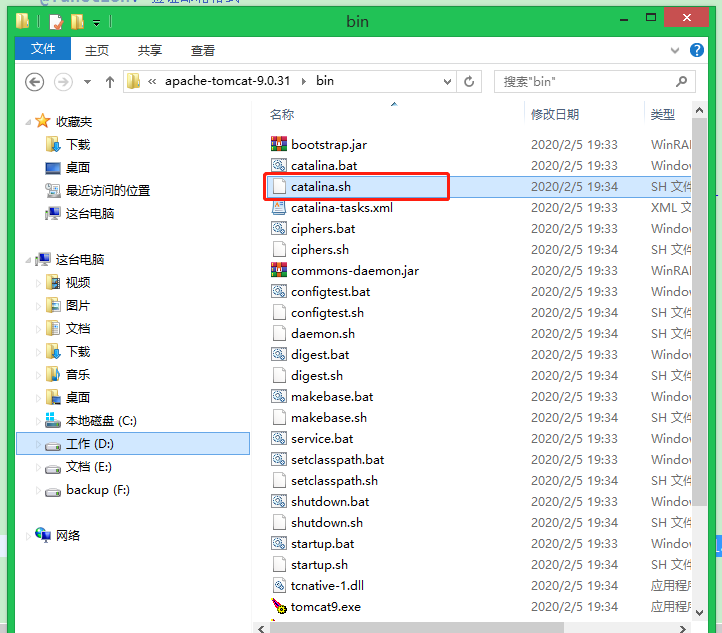Click the catalina-tasks.xml file icon
The width and height of the screenshot is (722, 633).
click(279, 207)
